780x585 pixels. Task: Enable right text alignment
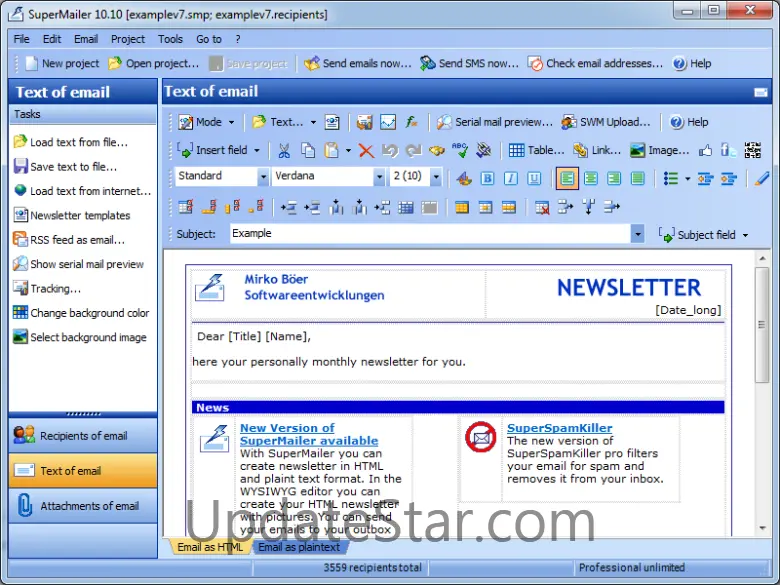[x=614, y=179]
